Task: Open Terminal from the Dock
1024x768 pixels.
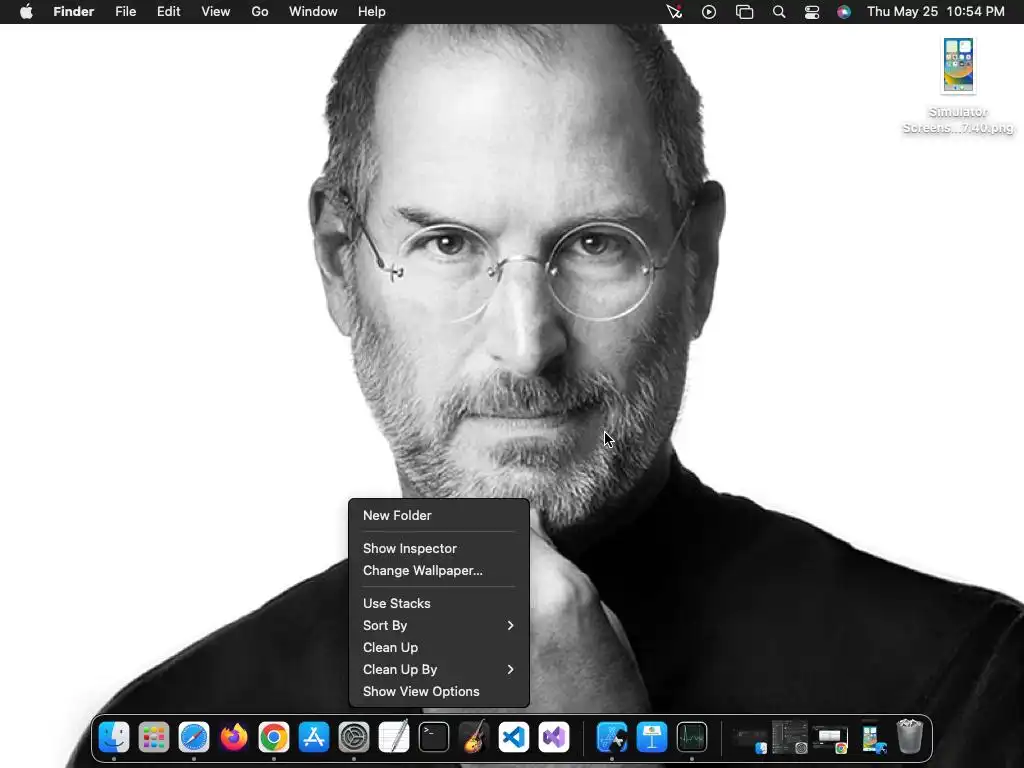Action: [x=434, y=737]
